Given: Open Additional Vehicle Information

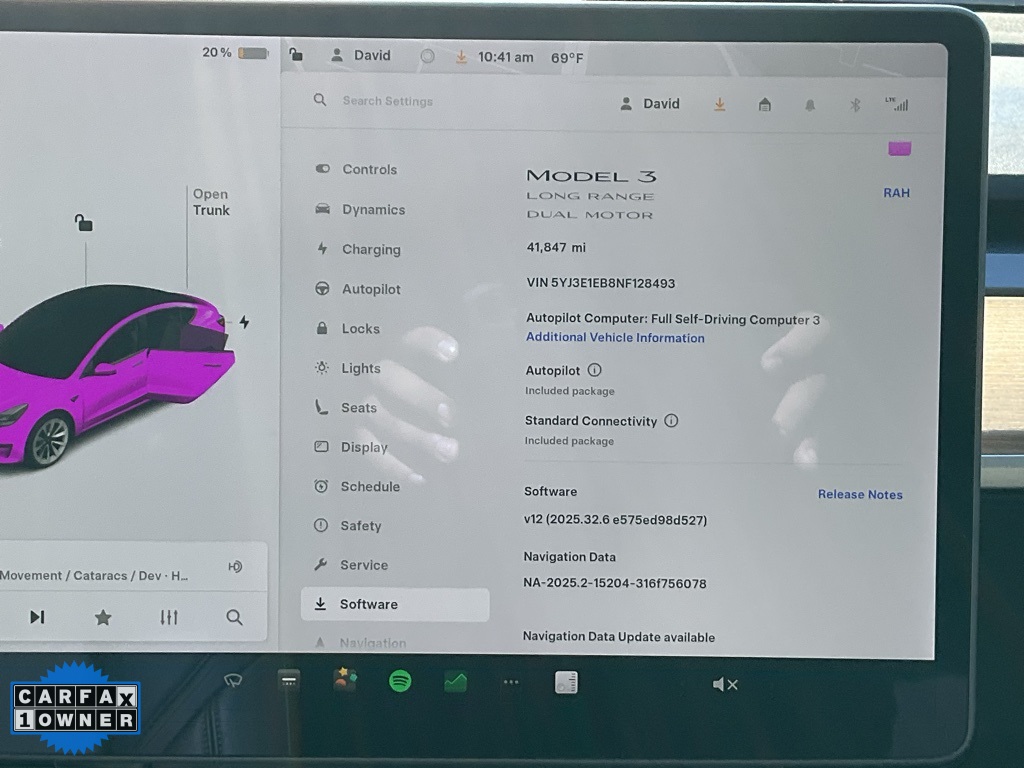Looking at the screenshot, I should tap(615, 337).
